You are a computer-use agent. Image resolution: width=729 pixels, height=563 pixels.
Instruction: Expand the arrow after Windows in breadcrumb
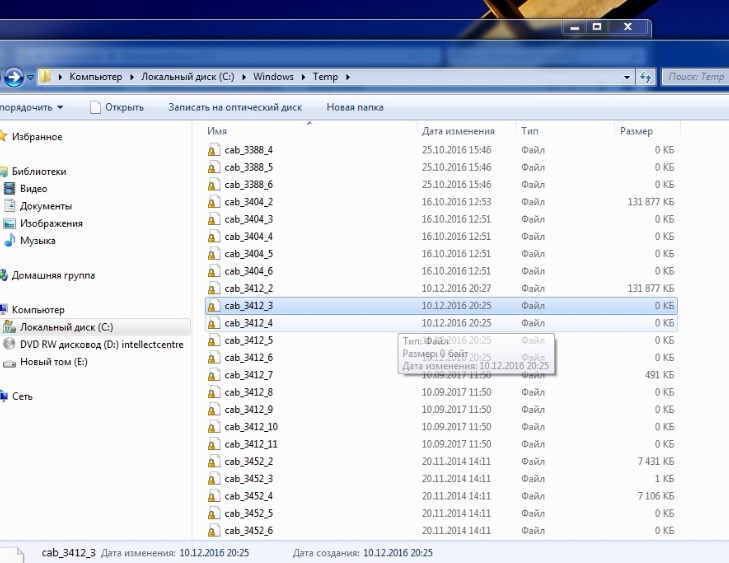click(x=303, y=77)
